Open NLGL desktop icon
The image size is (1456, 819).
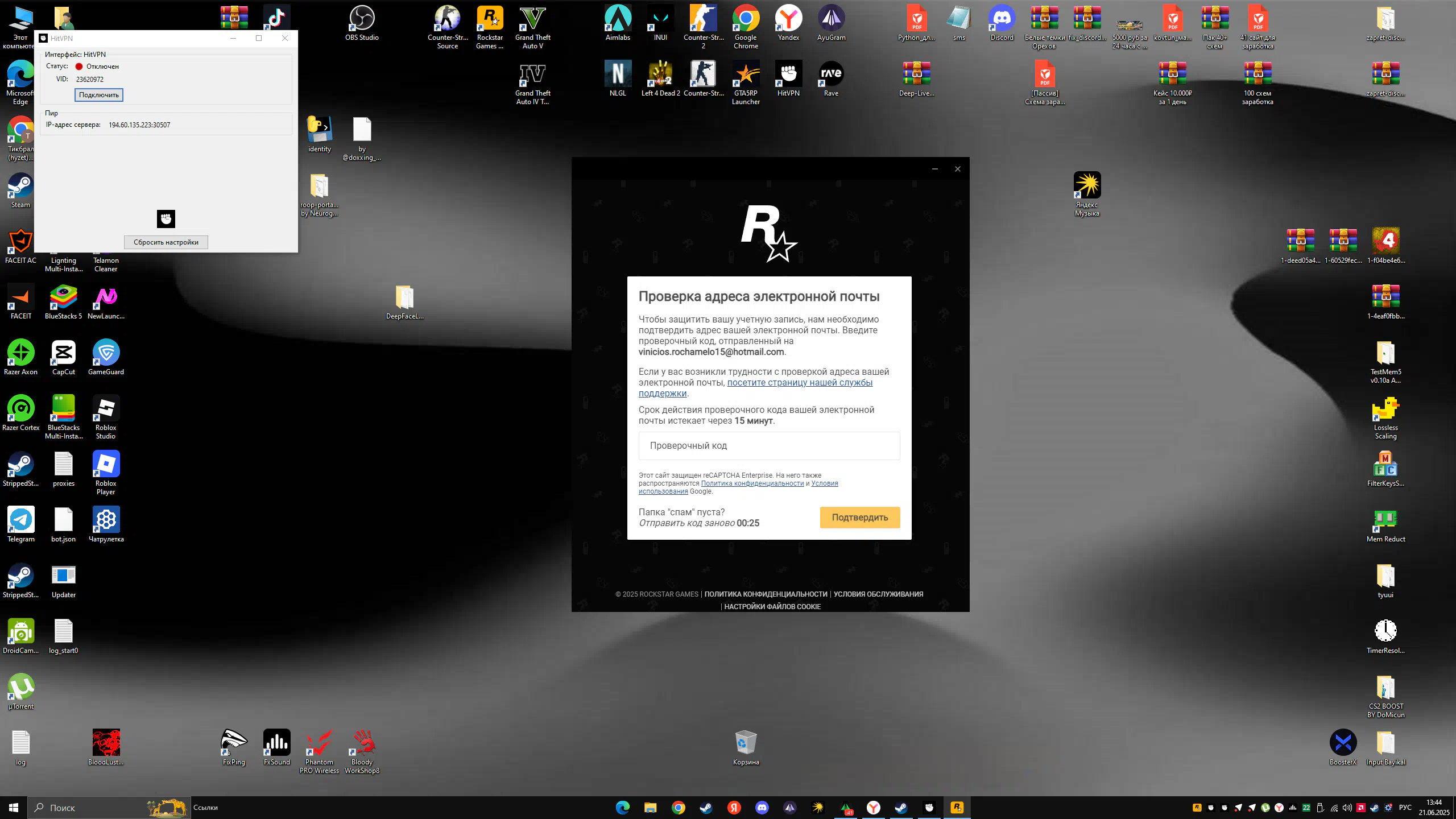(x=618, y=79)
